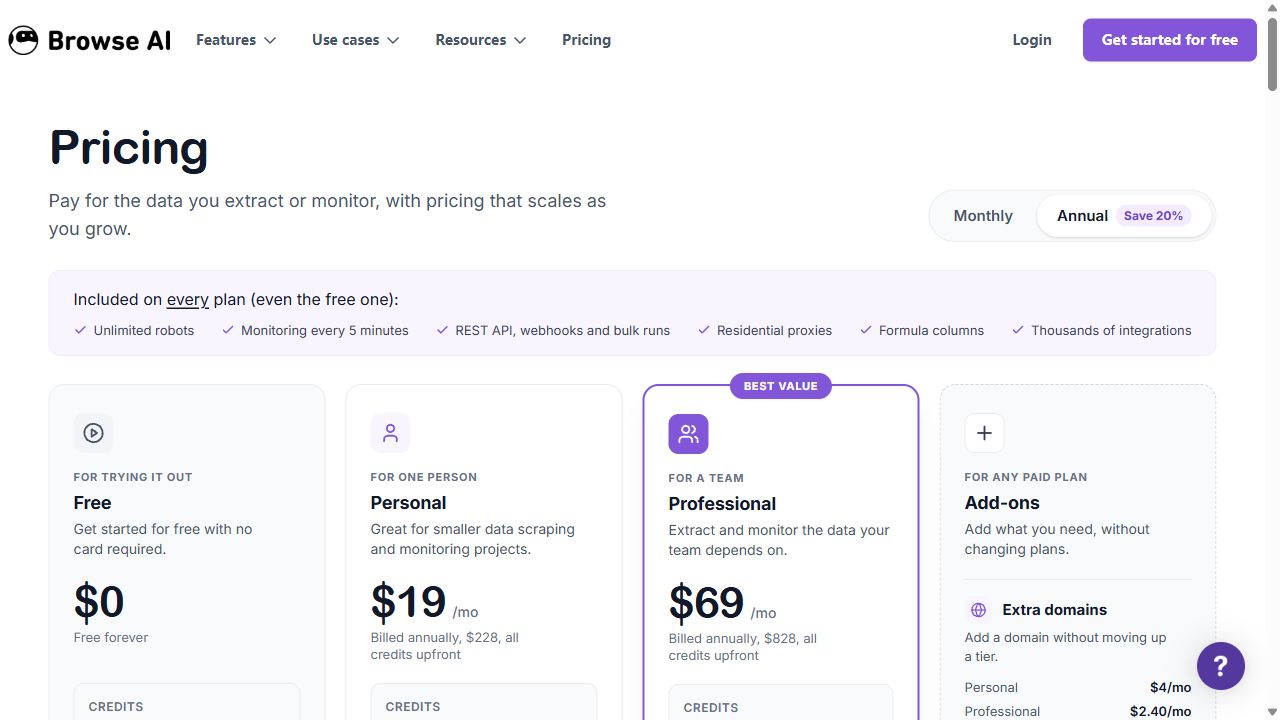Click the scrollbar up arrow

point(1272,8)
